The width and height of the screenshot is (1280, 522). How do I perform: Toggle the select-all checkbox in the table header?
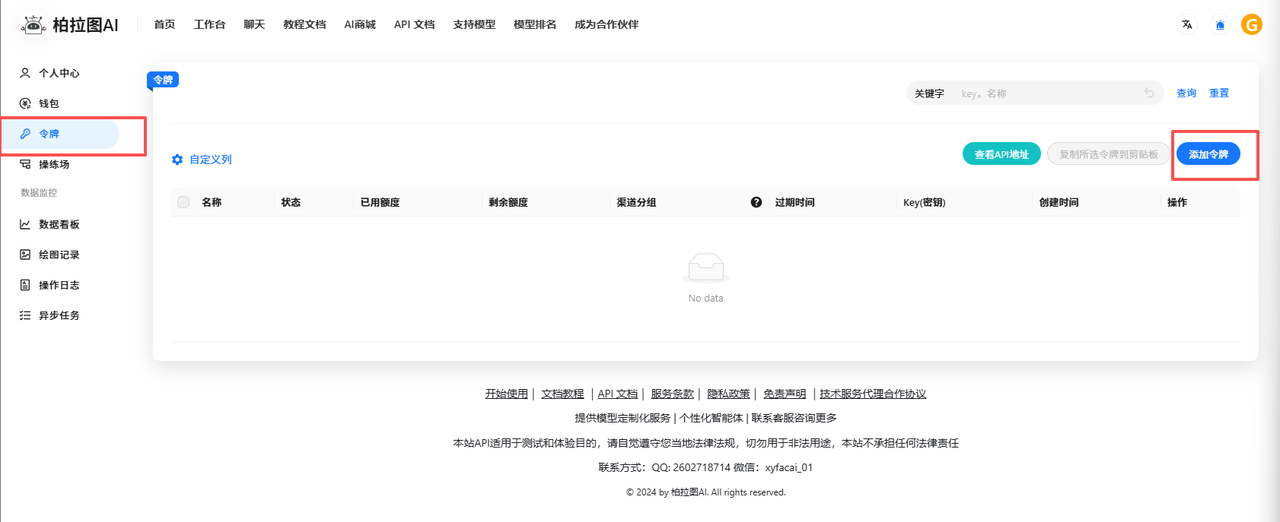(x=183, y=202)
